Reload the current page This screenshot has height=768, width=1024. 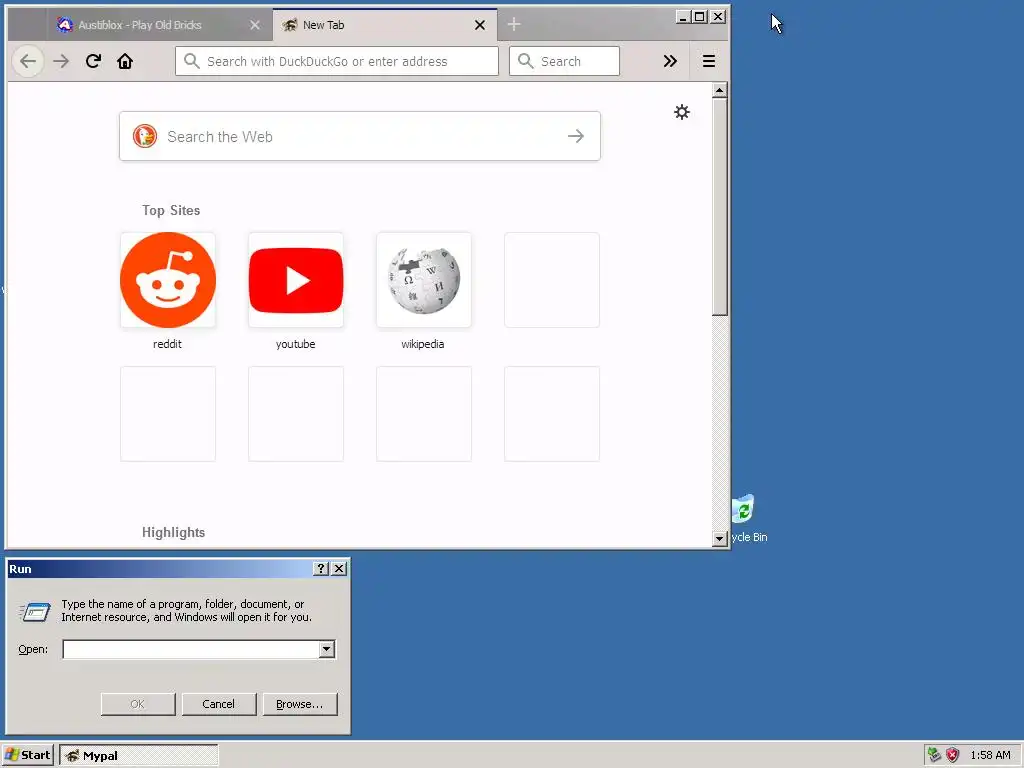[x=93, y=61]
